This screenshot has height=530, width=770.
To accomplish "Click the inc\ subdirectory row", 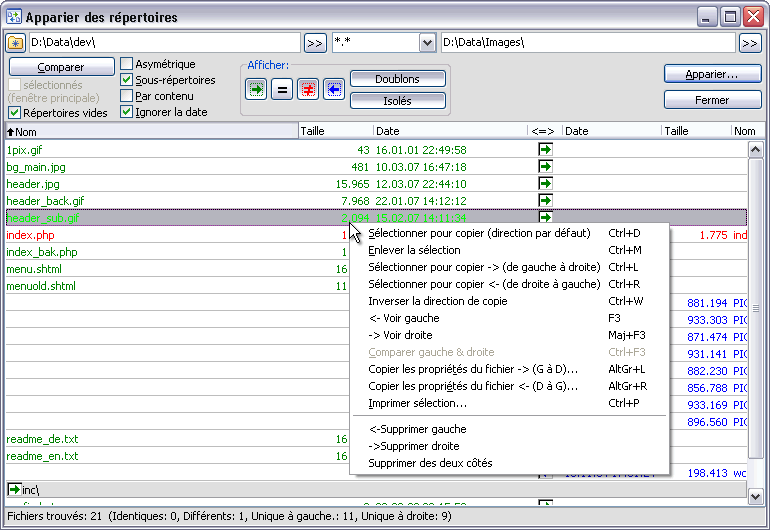I will tap(376, 490).
